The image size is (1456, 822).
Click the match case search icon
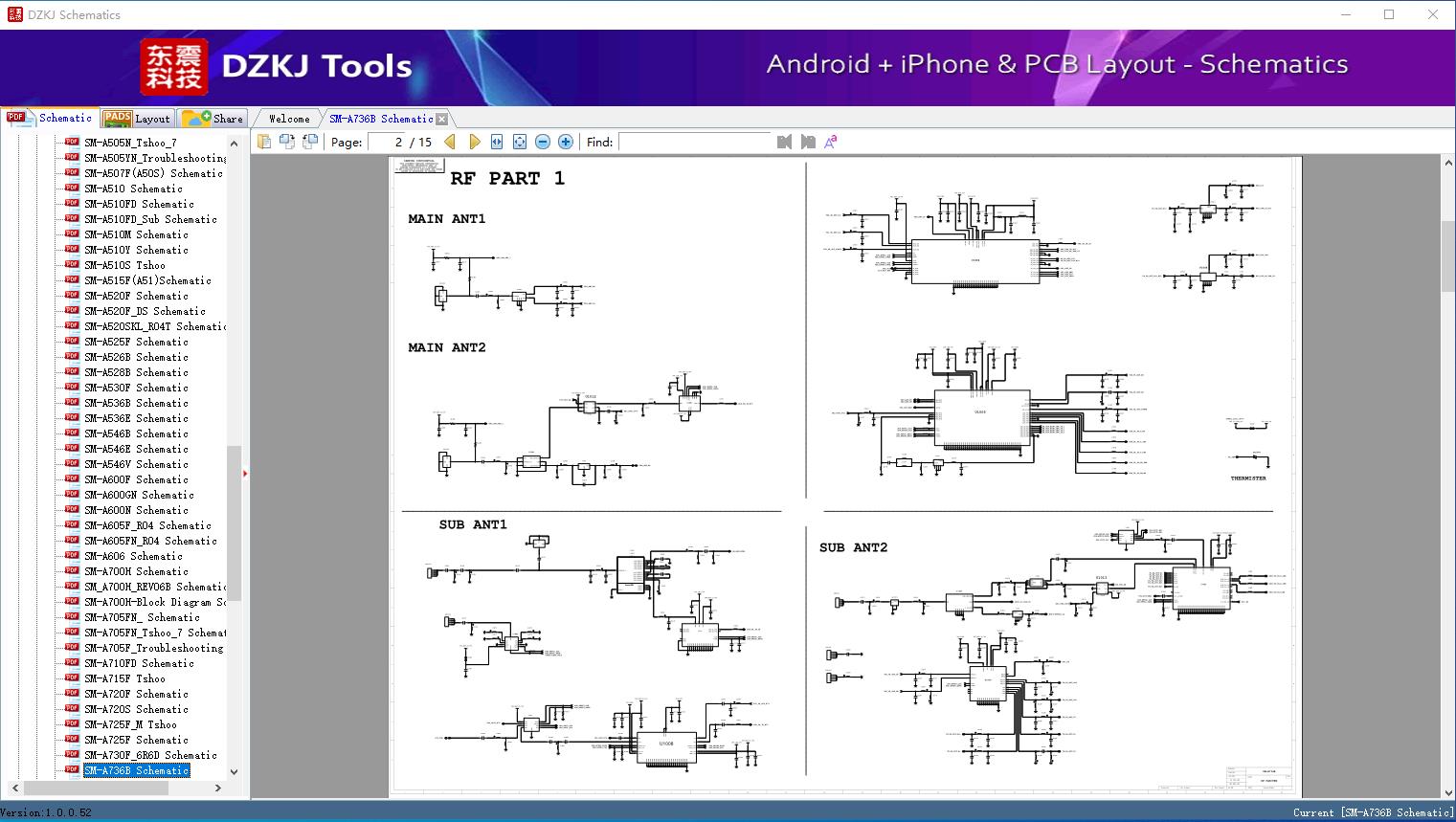pos(831,142)
